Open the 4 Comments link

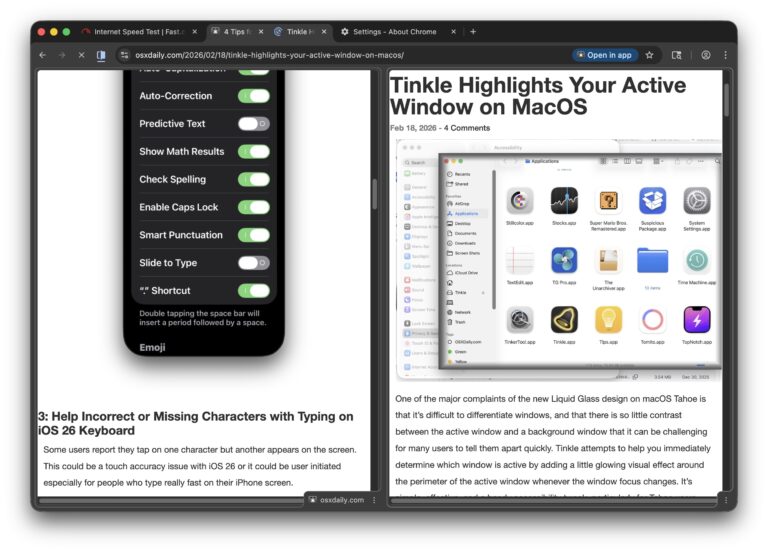(467, 128)
